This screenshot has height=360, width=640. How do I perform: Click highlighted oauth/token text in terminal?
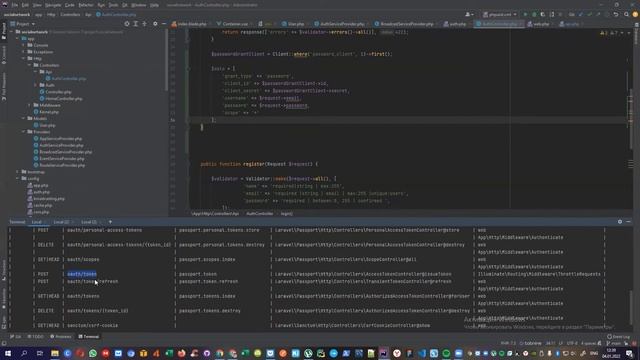click(x=82, y=274)
